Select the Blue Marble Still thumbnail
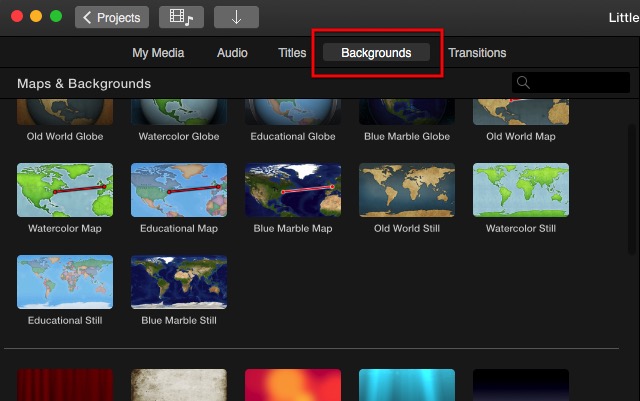The width and height of the screenshot is (640, 401). tap(179, 282)
